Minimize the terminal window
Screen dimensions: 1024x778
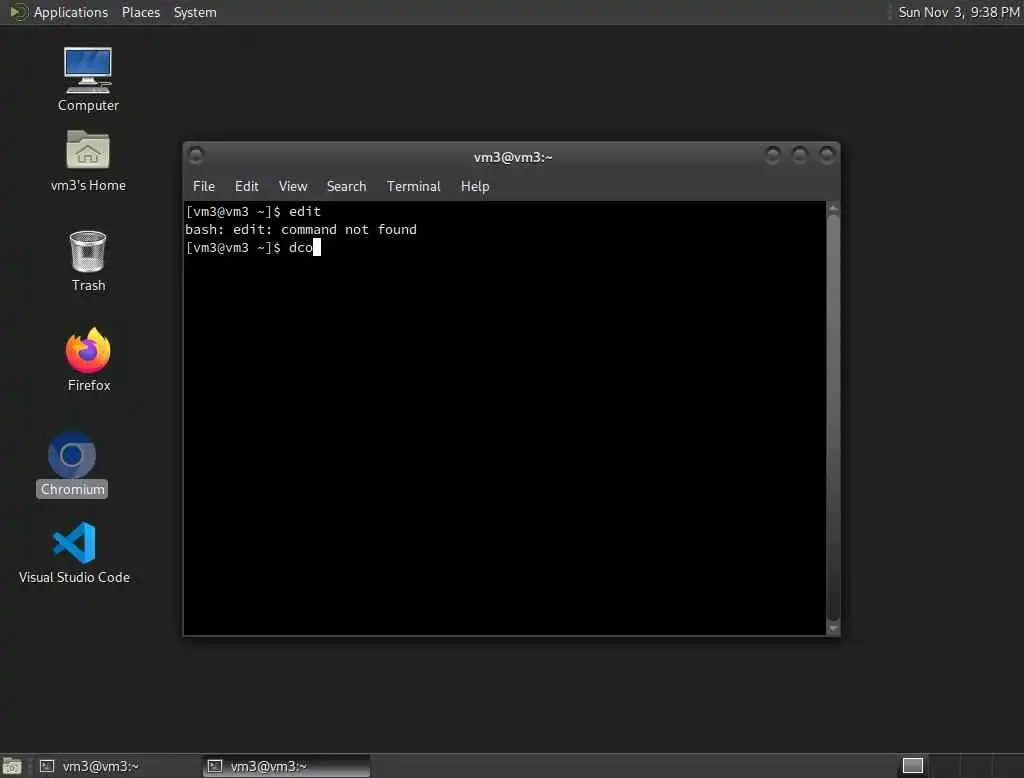pos(773,155)
